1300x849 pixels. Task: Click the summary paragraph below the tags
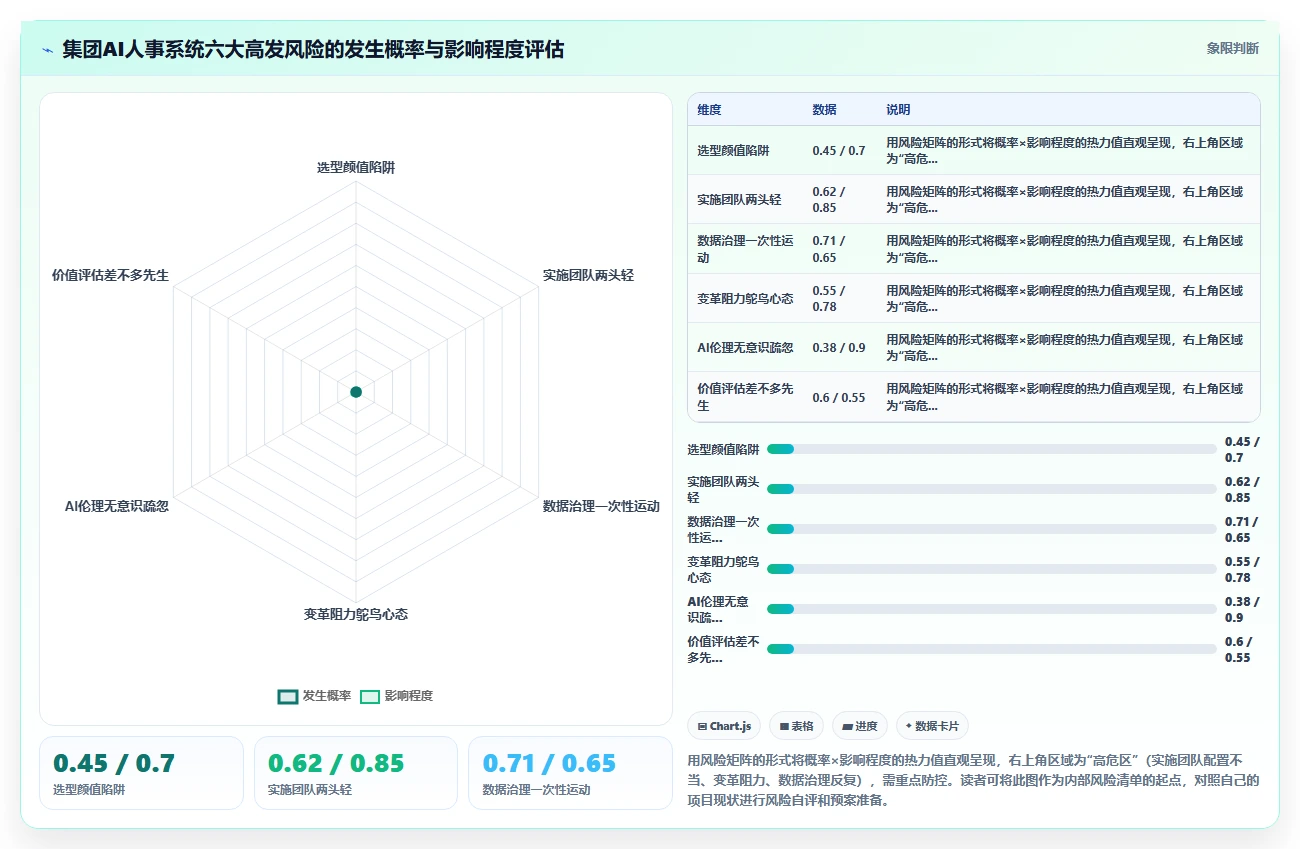point(974,780)
